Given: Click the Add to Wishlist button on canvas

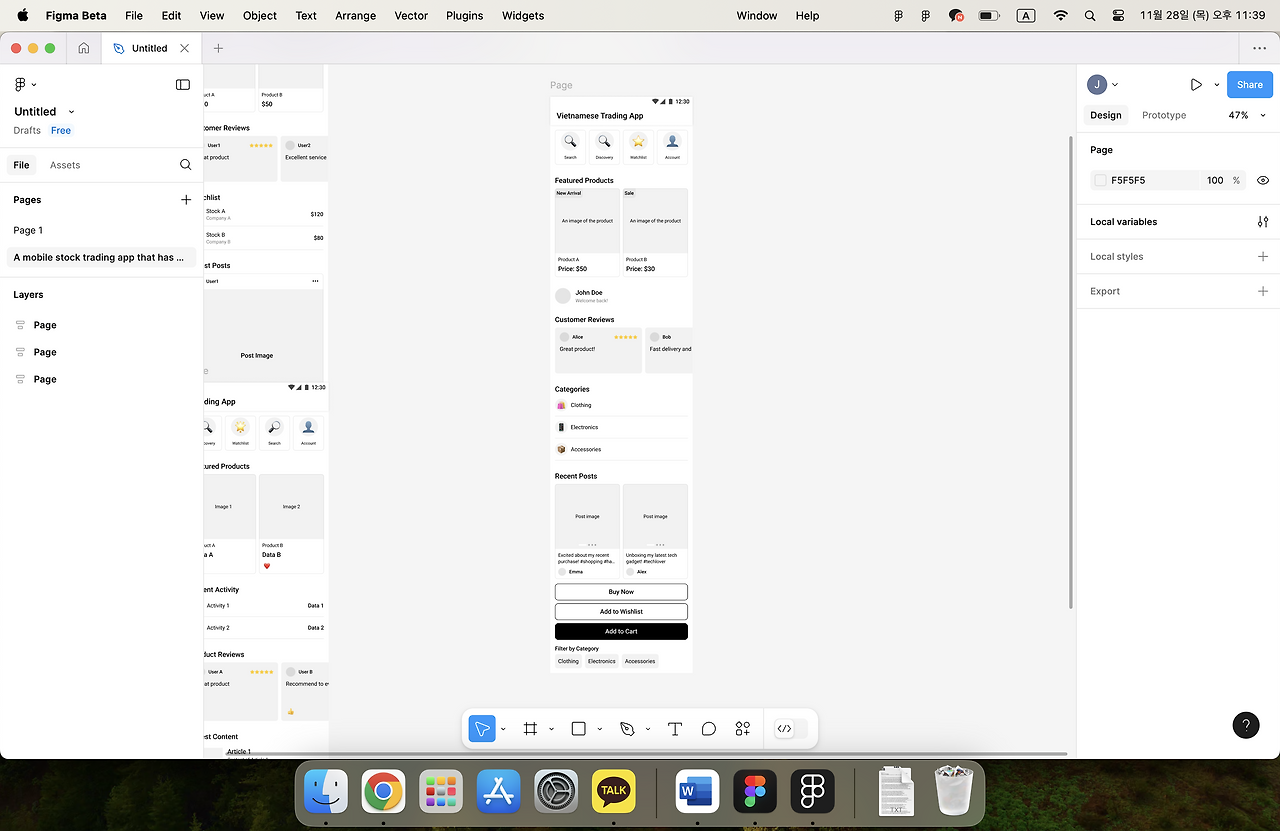Looking at the screenshot, I should click(x=621, y=612).
